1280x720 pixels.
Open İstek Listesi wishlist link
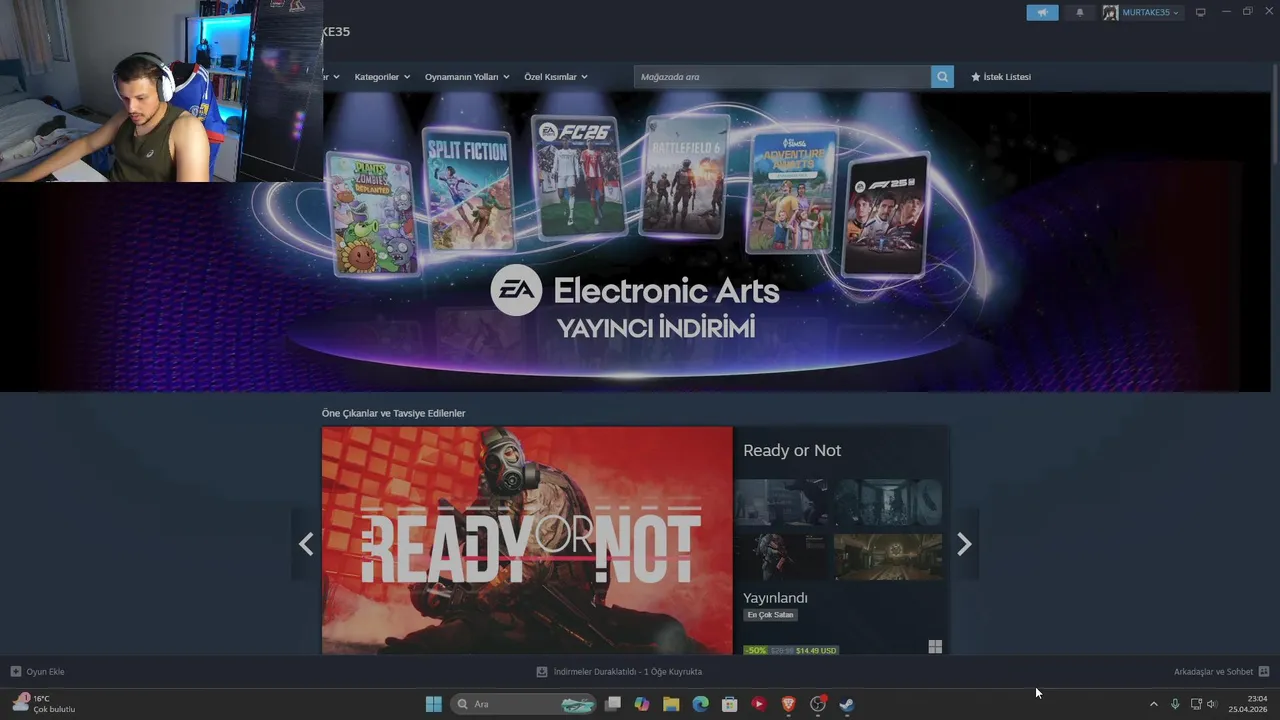tap(1001, 77)
